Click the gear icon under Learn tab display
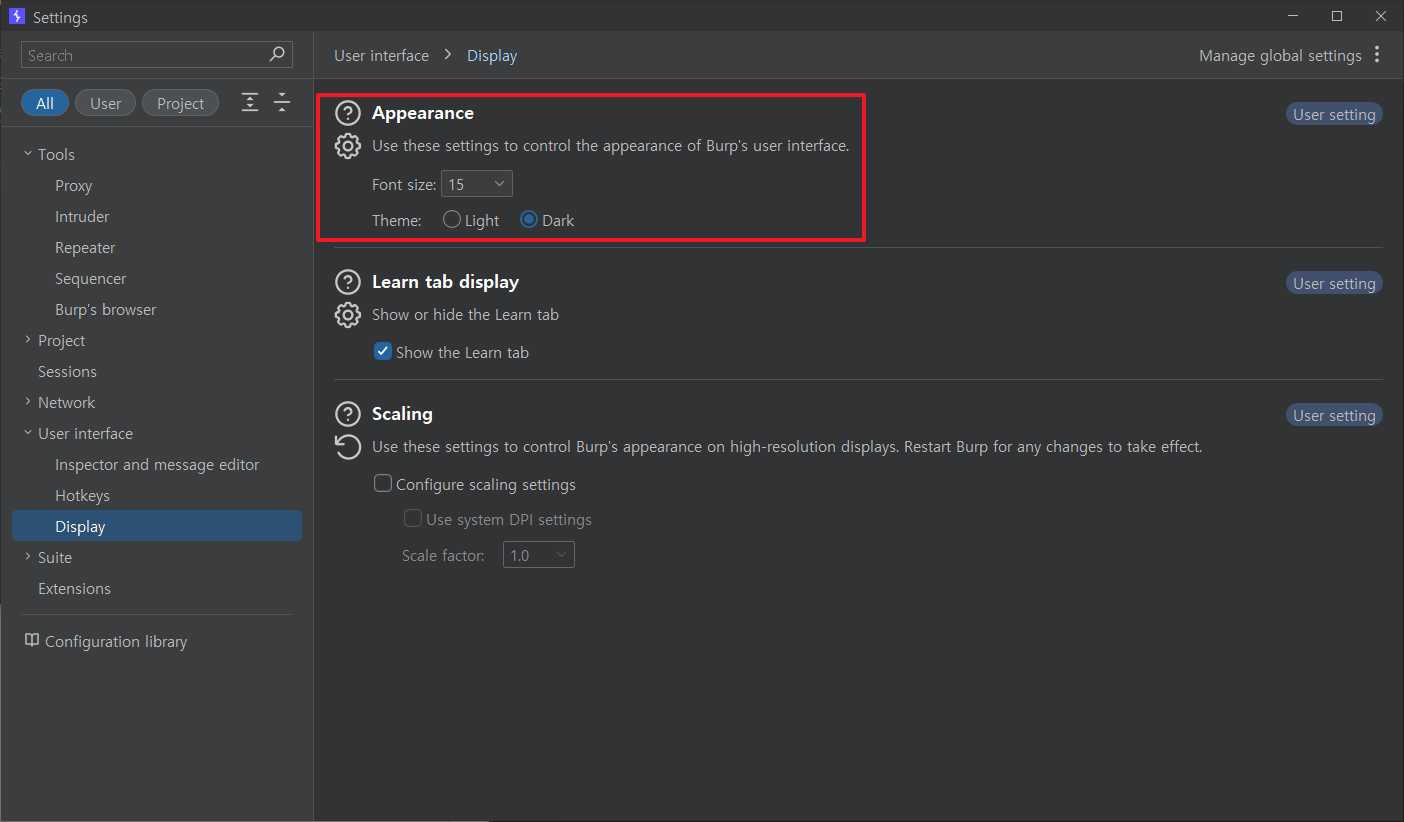 [x=347, y=315]
